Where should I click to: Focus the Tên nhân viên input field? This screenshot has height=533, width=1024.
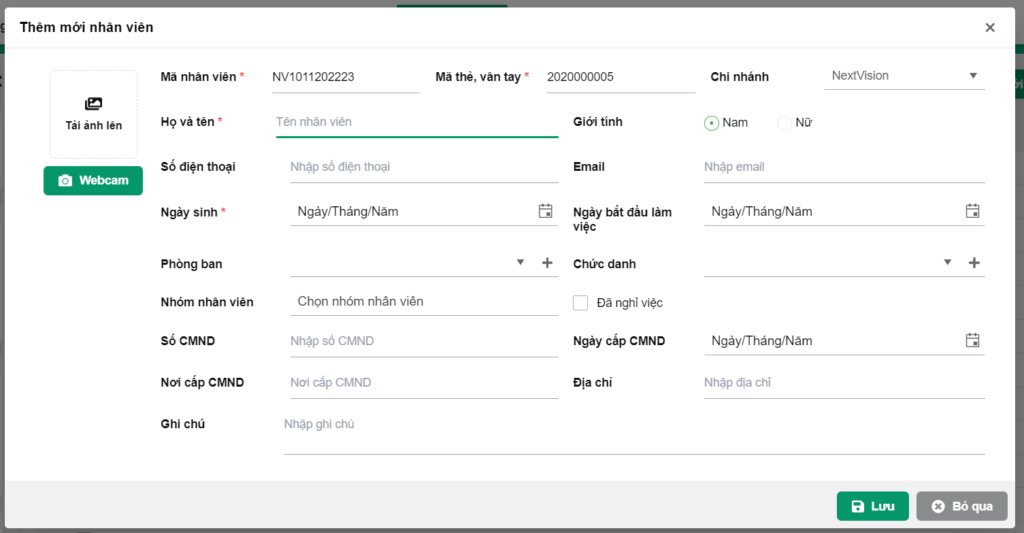(x=416, y=122)
